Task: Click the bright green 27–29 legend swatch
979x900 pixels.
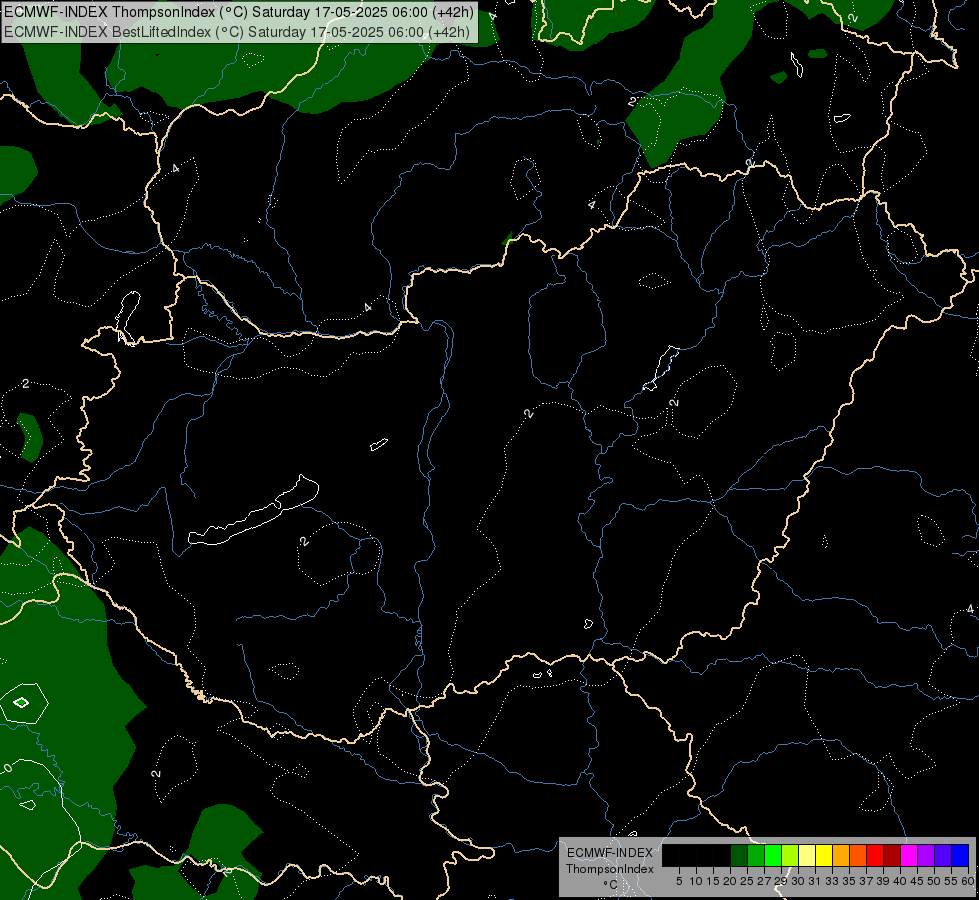Action: coord(773,855)
